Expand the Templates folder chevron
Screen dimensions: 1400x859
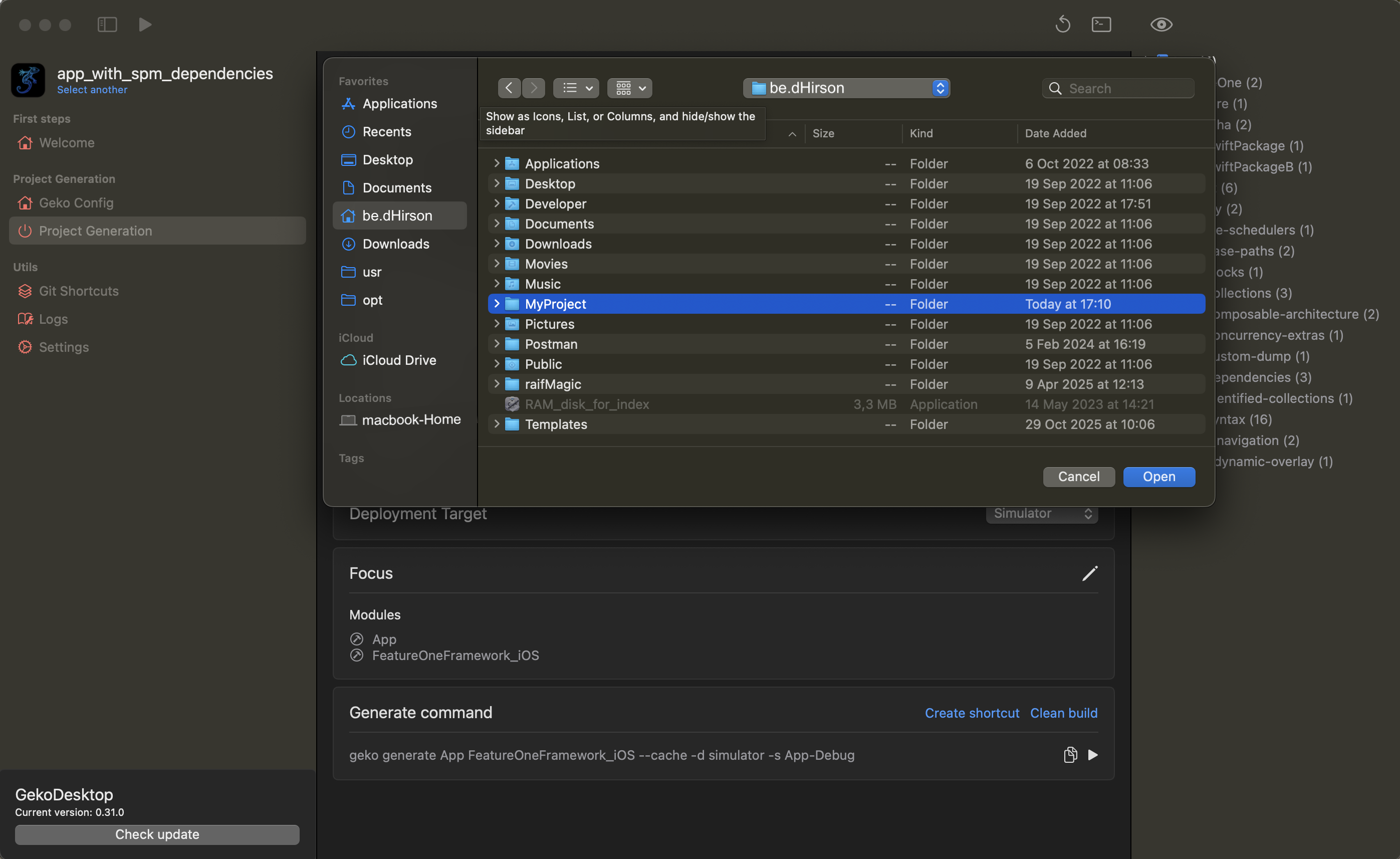click(x=497, y=424)
